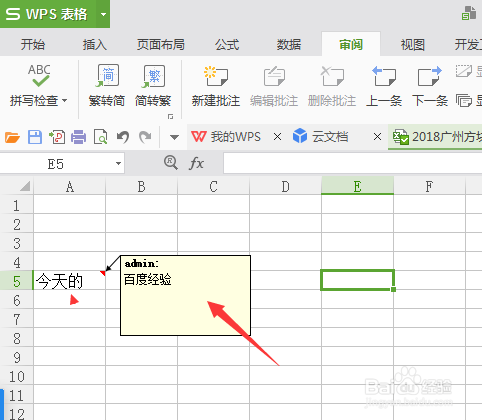Click the 编辑批注 label text
This screenshot has height=420, width=482.
tap(274, 100)
